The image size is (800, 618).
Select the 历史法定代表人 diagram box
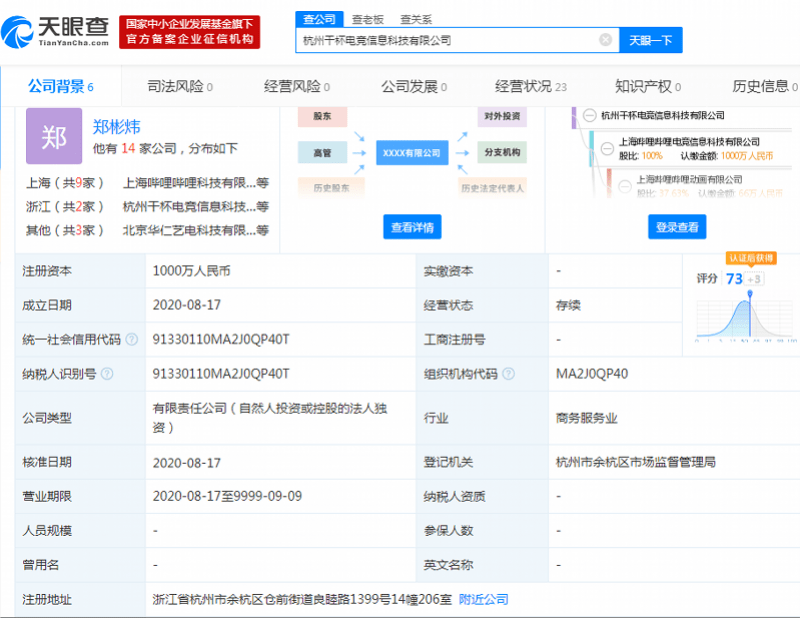pos(492,188)
